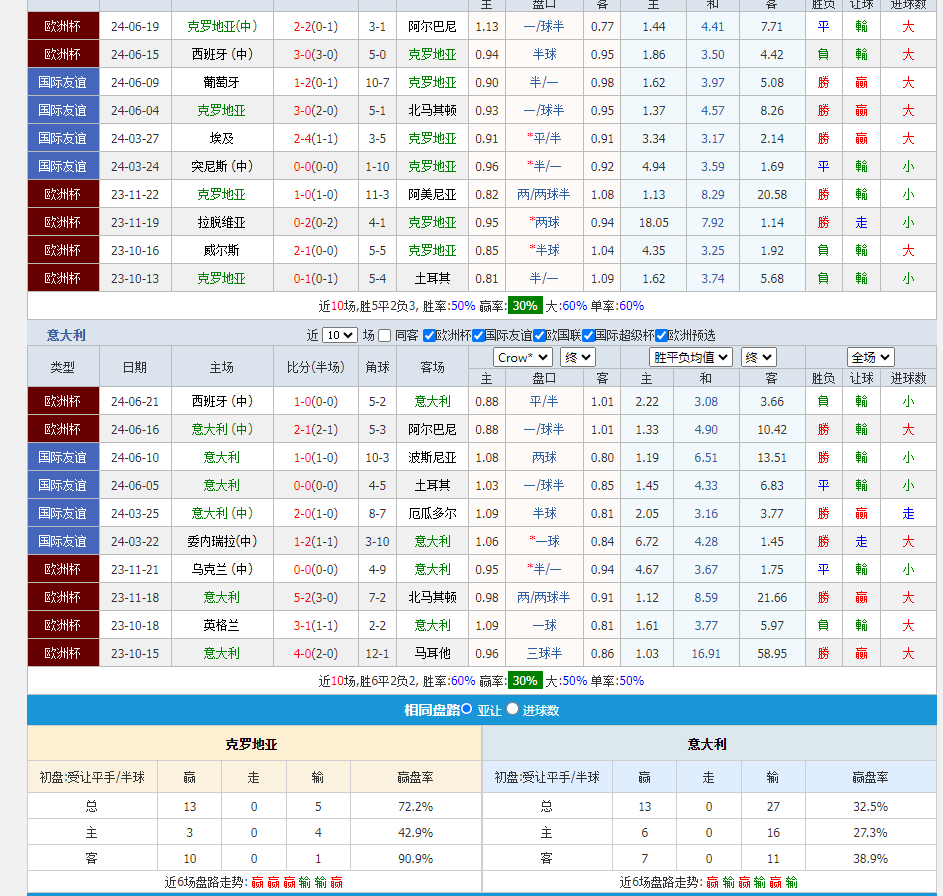The width and height of the screenshot is (943, 896).
Task: Toggle the 同客 checkbox
Action: point(385,336)
